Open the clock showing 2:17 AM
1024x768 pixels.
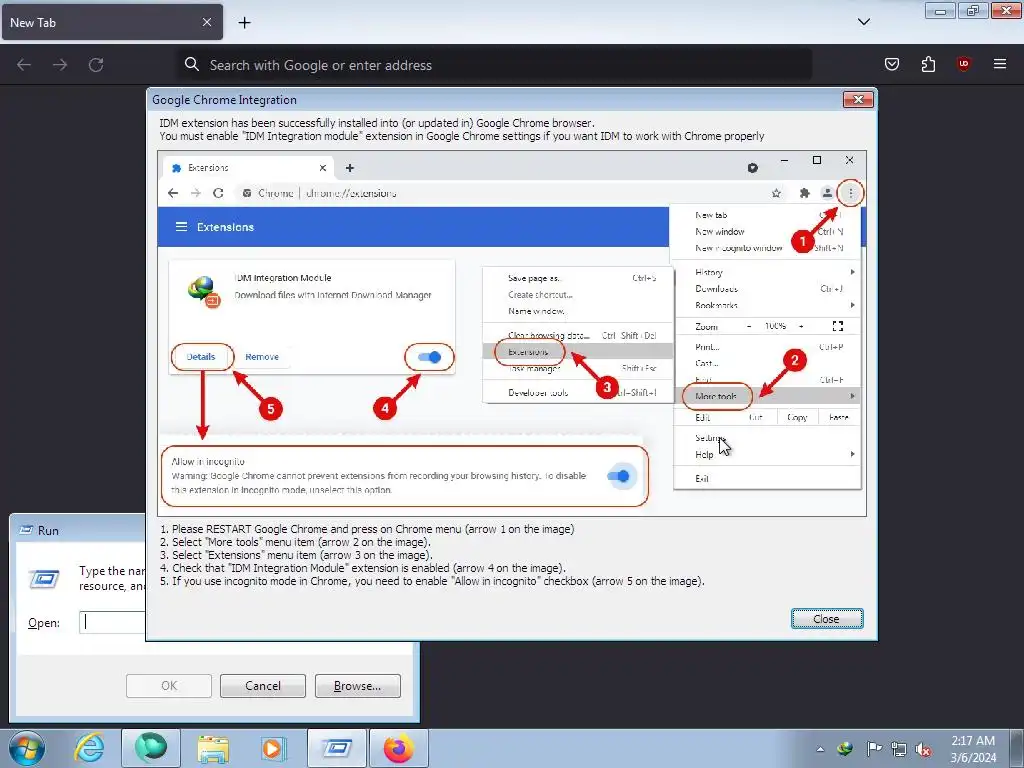973,749
